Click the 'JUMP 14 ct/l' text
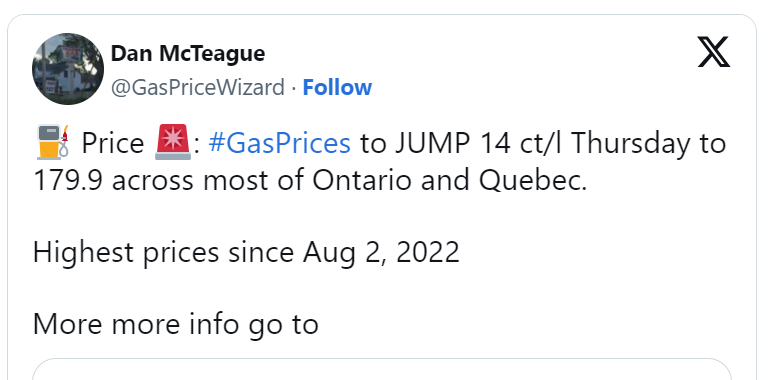Viewport: 777px width, 380px height. pyautogui.click(x=480, y=143)
